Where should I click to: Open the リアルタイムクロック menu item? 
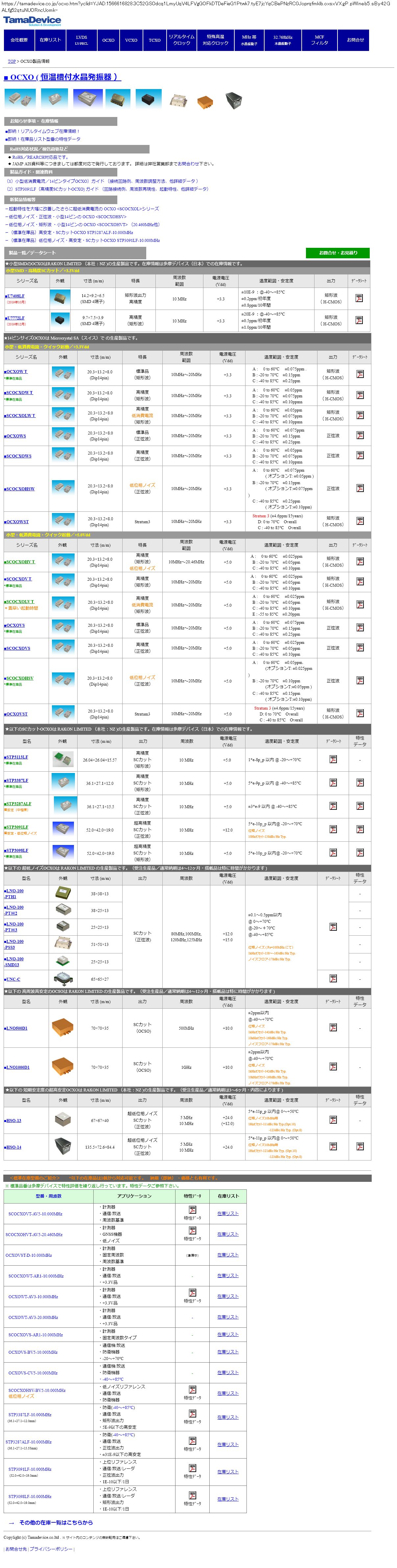[x=181, y=40]
